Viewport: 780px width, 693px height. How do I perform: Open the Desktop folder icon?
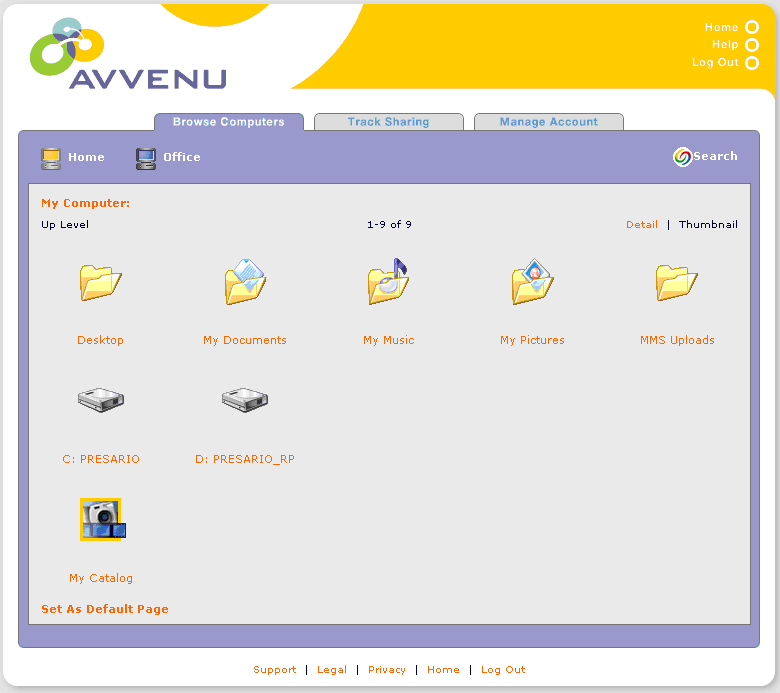pos(100,283)
